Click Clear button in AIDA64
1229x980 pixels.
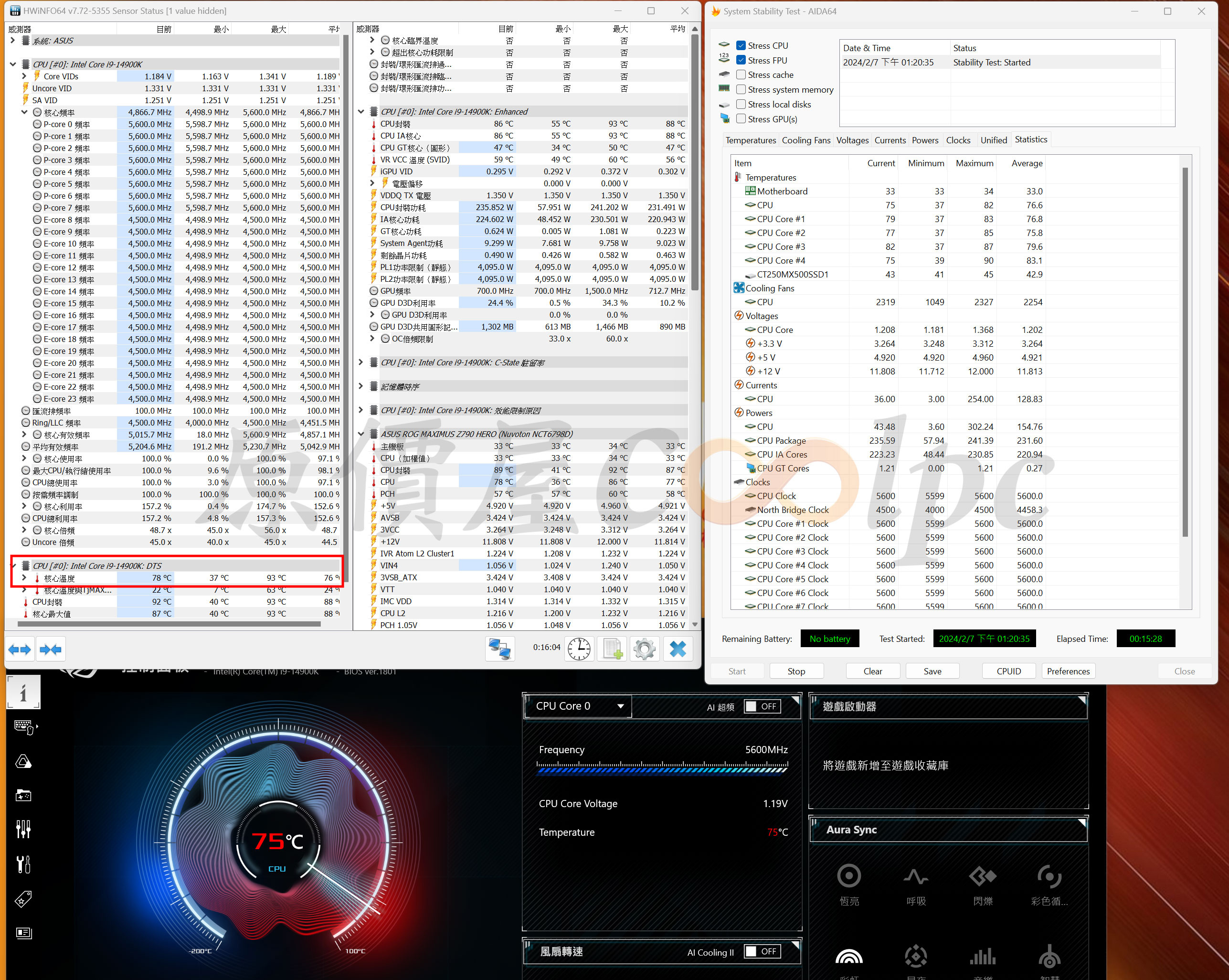click(x=872, y=671)
